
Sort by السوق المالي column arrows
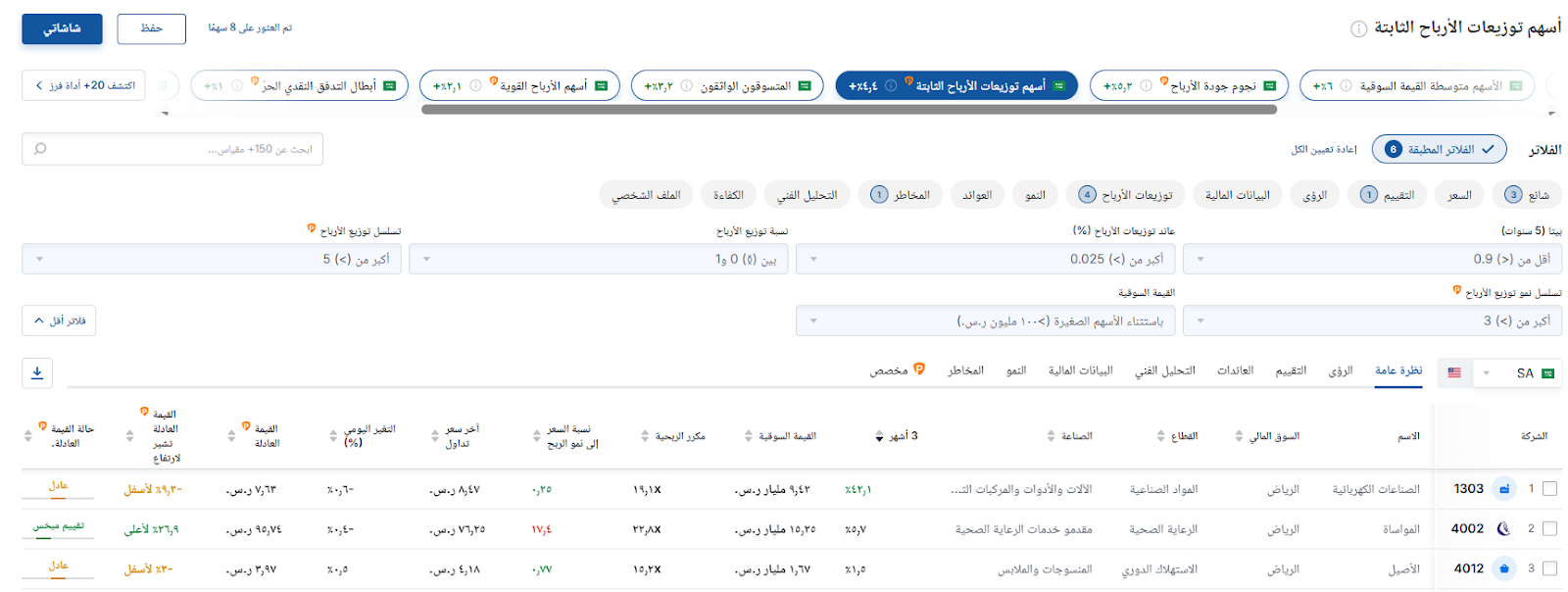click(x=1239, y=436)
